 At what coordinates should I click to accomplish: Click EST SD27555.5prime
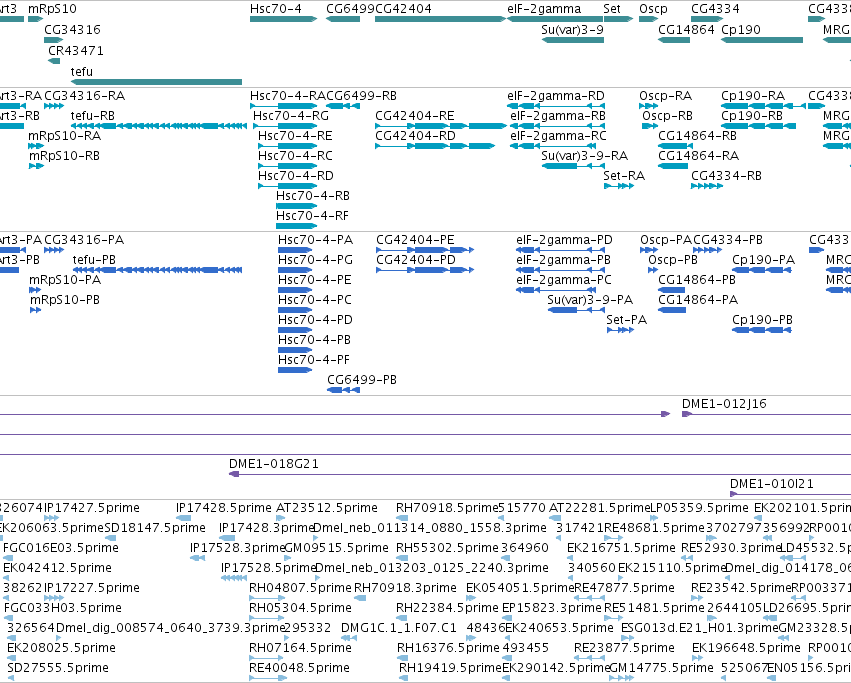pos(58,667)
